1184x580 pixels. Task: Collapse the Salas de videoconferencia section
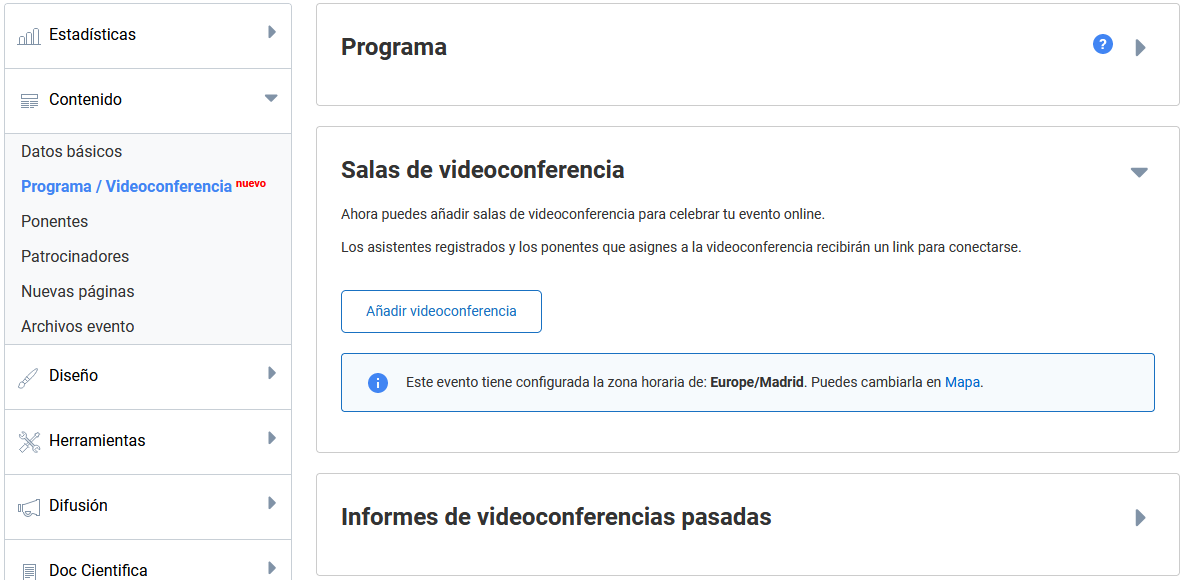[1138, 172]
